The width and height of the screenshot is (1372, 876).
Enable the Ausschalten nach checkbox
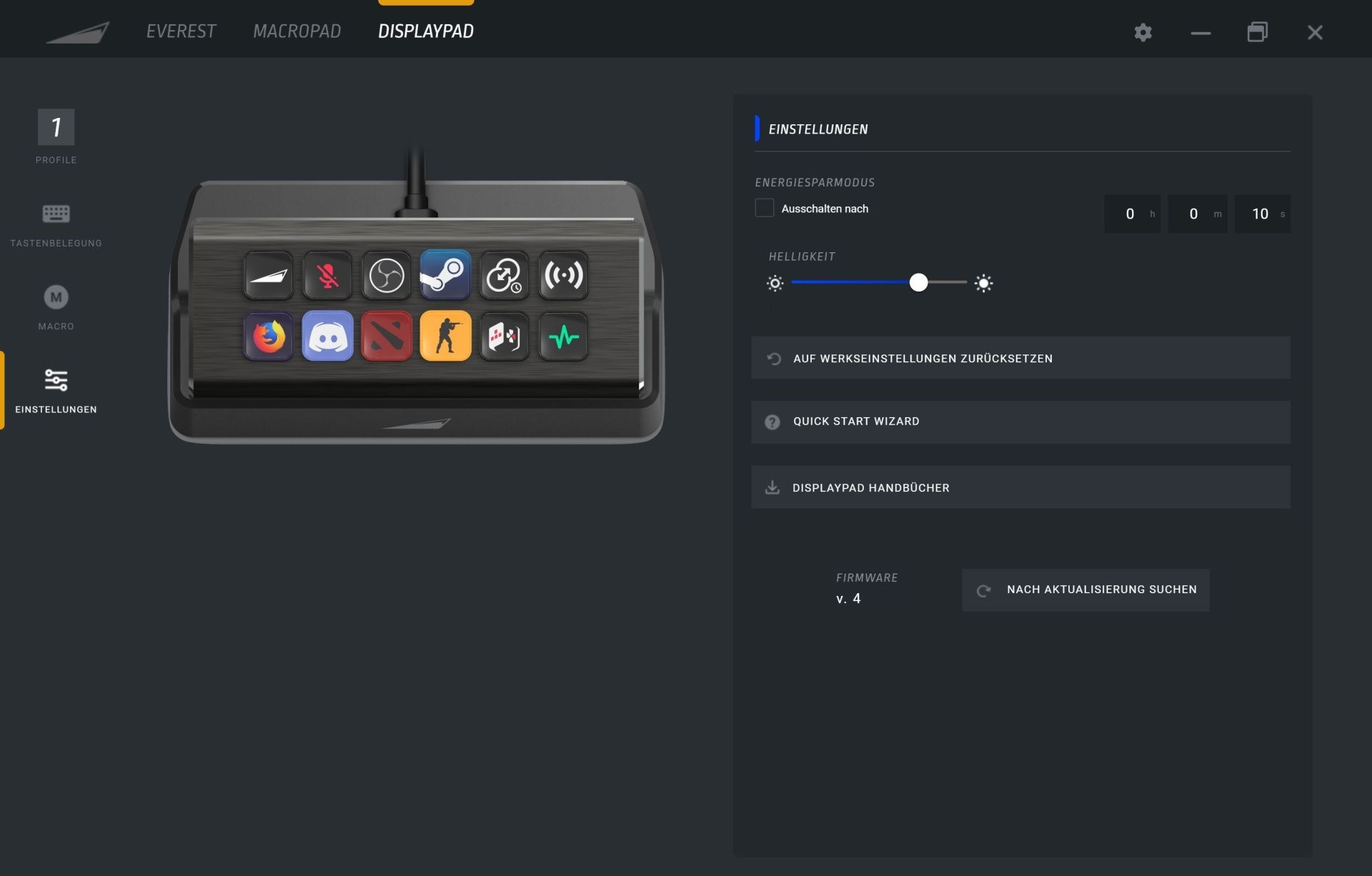pyautogui.click(x=765, y=208)
